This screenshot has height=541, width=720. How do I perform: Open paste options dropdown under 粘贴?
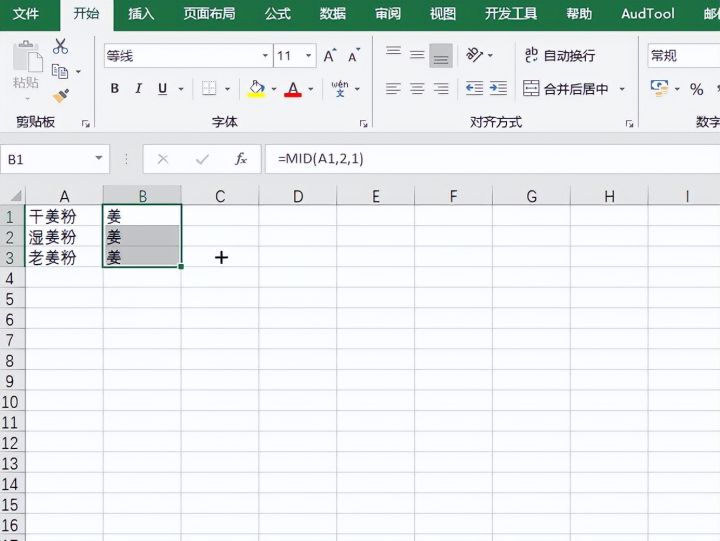tap(27, 98)
